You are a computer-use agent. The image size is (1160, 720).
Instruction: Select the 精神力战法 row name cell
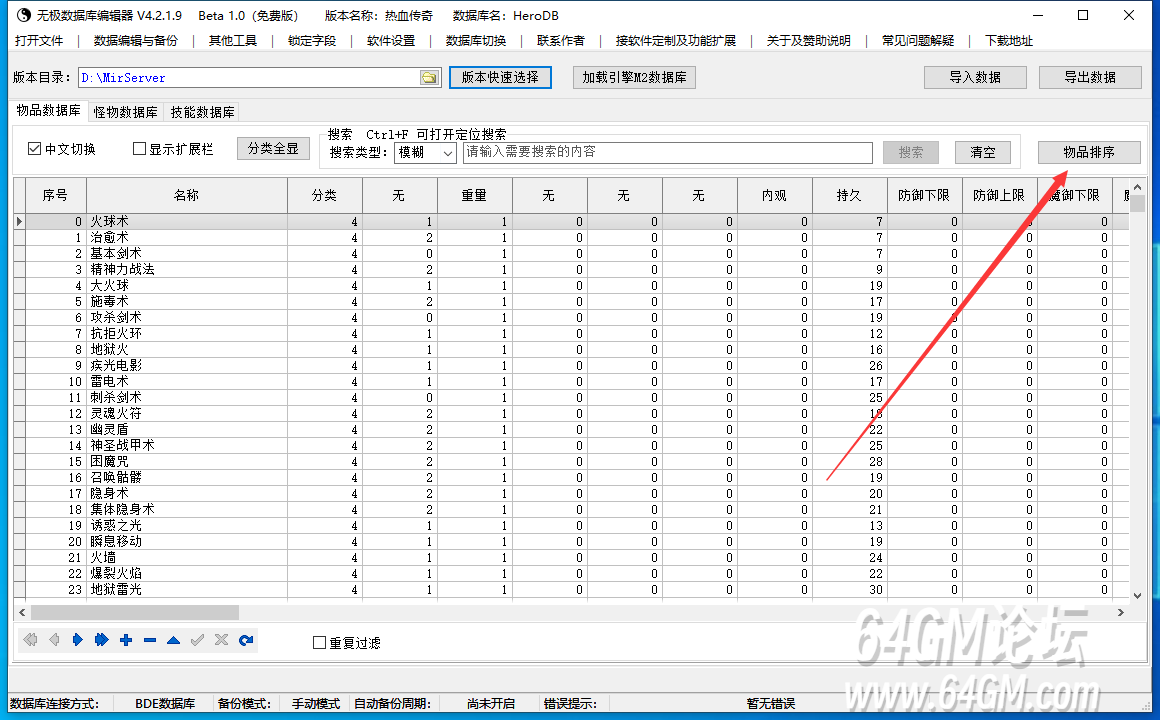click(x=186, y=269)
